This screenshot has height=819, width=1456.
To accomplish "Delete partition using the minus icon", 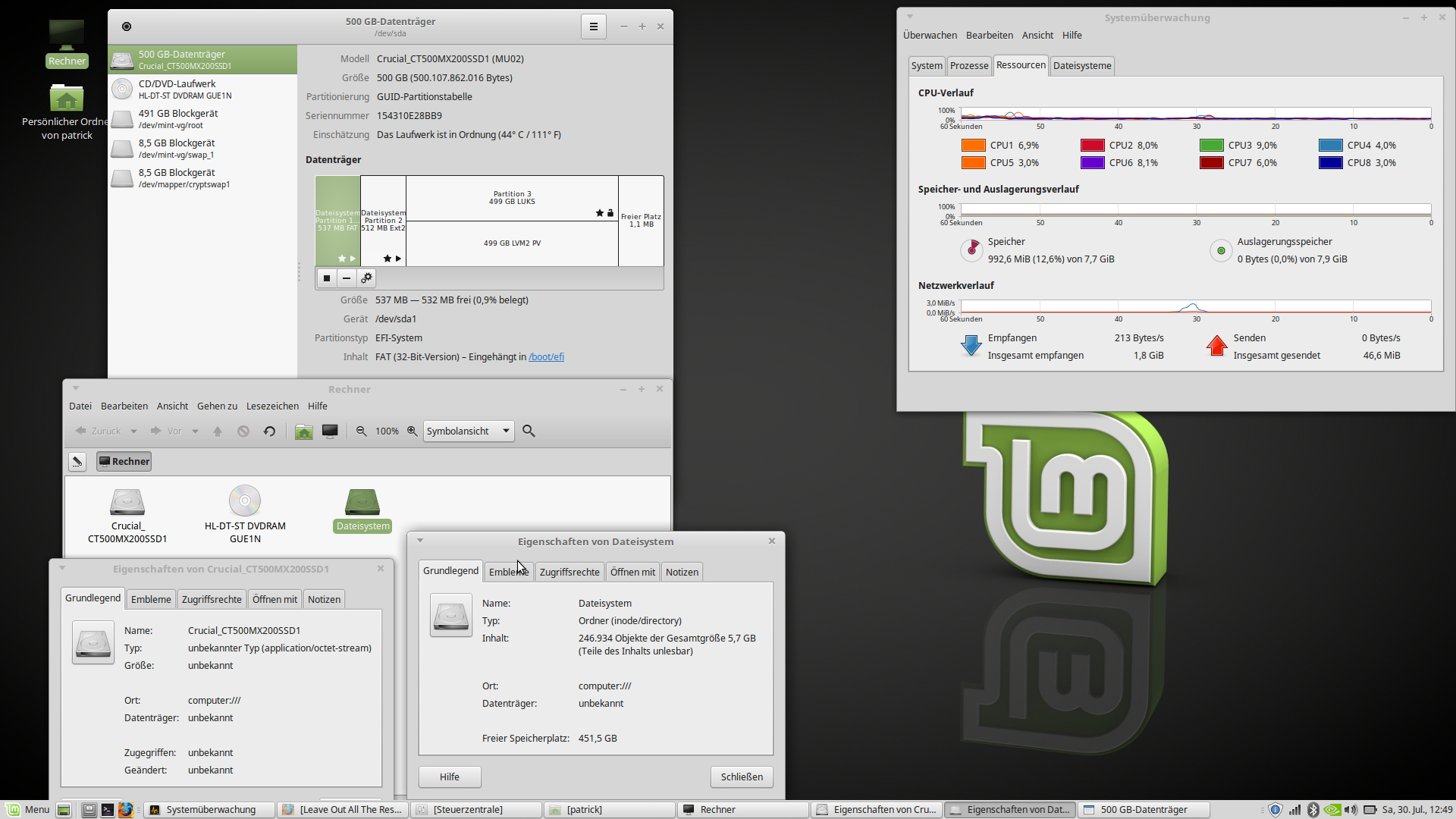I will (x=347, y=278).
